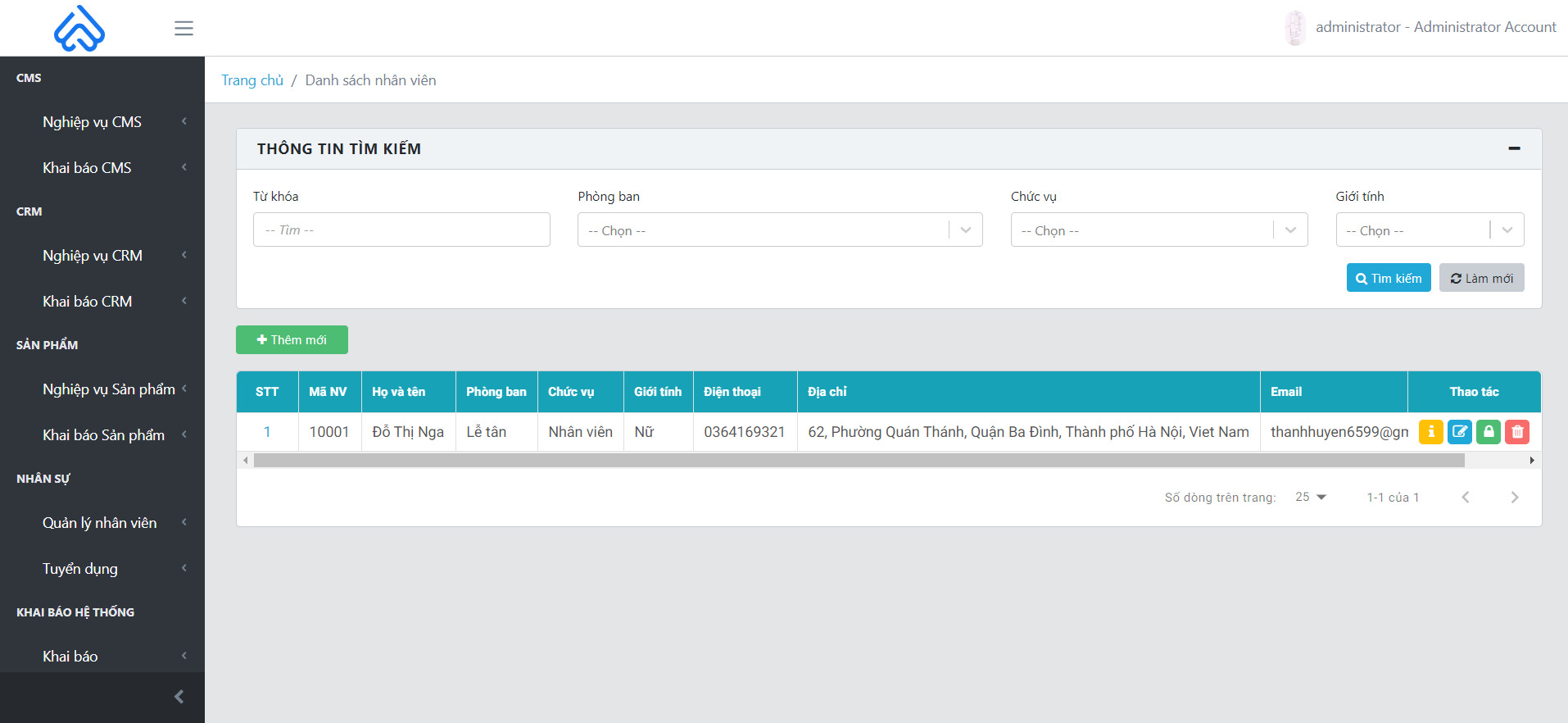Change rows per page dropdown showing 25

coord(1311,497)
